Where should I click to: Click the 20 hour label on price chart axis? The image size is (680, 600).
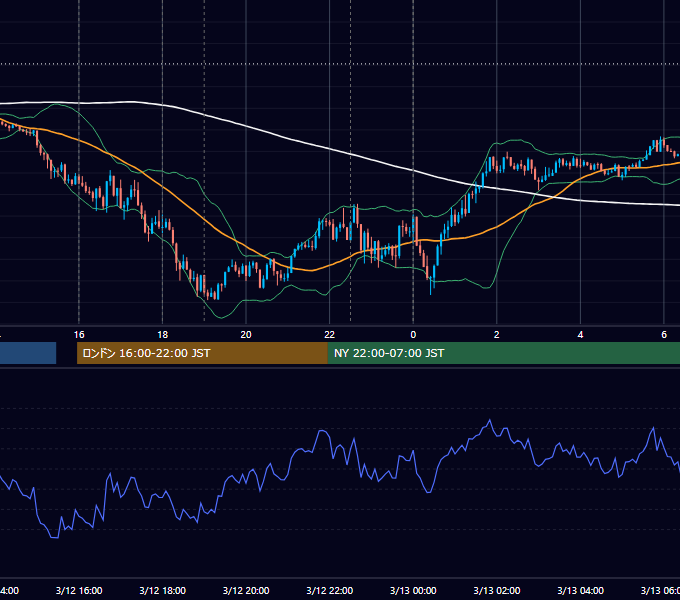[x=246, y=335]
